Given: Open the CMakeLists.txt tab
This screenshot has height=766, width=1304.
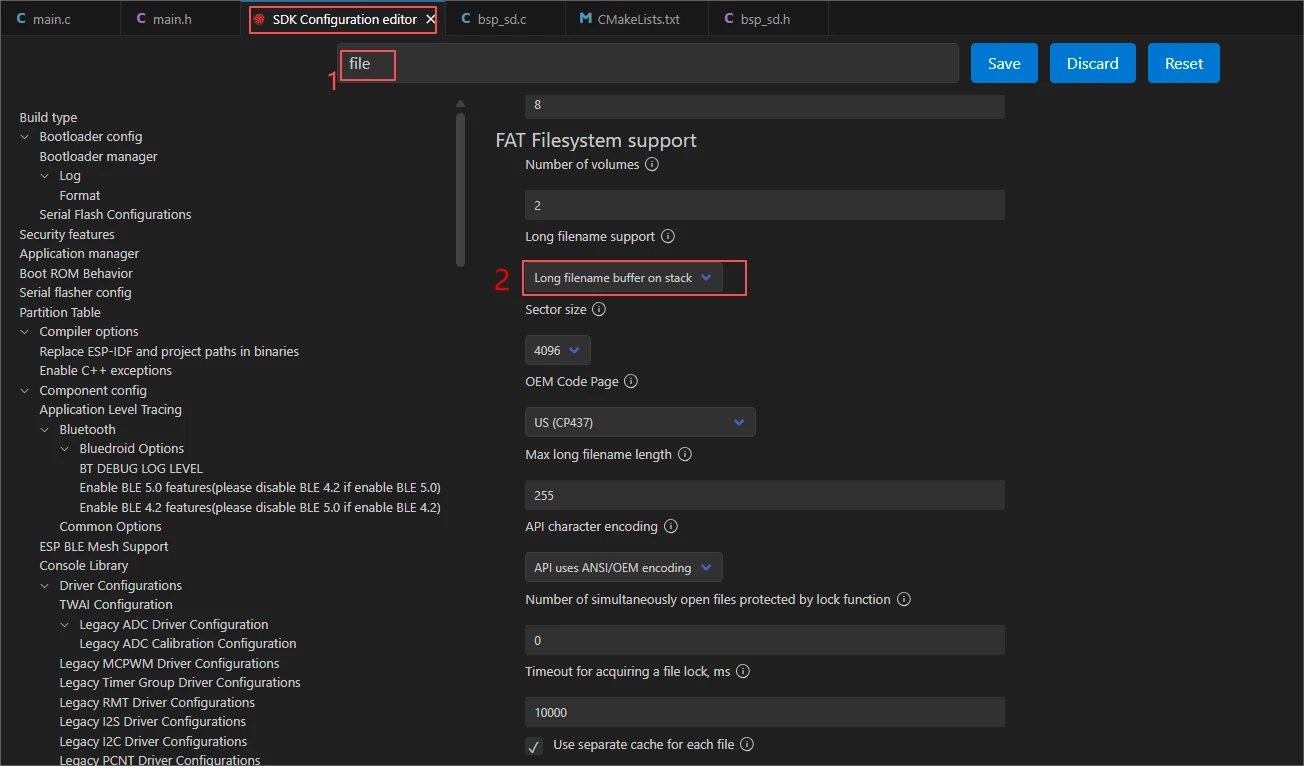Looking at the screenshot, I should pyautogui.click(x=637, y=19).
